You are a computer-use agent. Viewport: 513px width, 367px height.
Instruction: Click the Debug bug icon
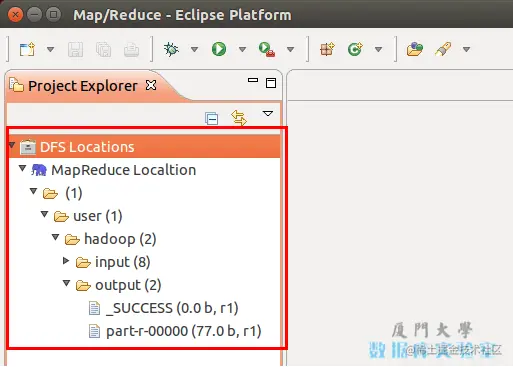171,49
